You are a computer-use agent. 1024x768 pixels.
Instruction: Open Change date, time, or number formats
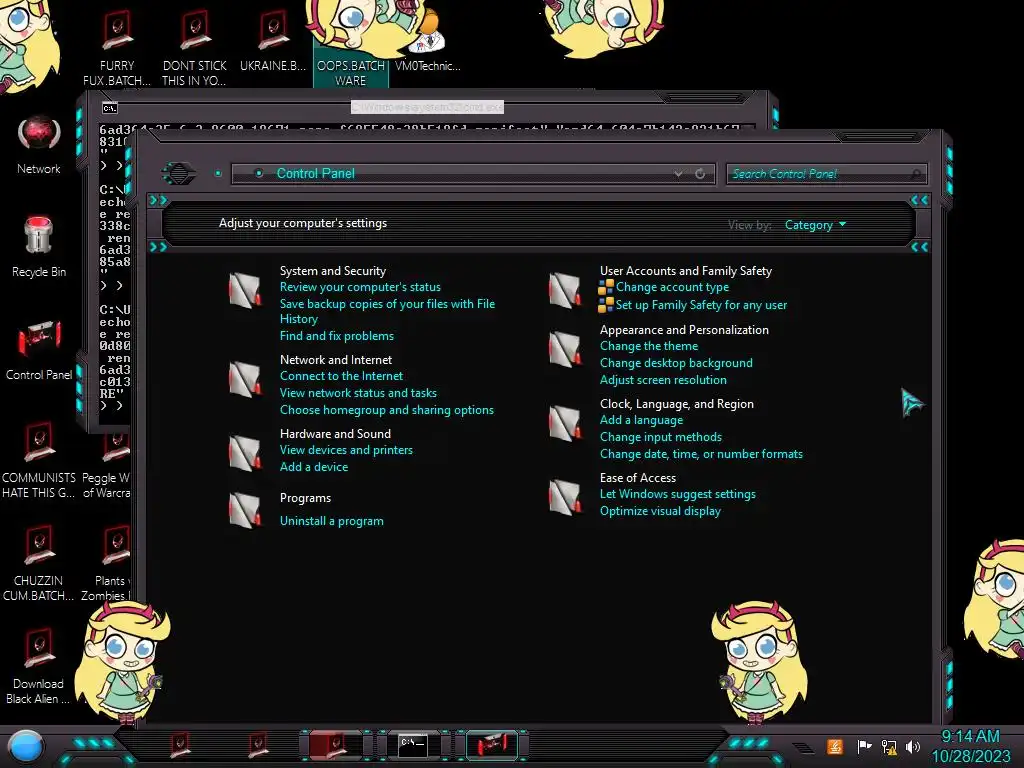(701, 454)
